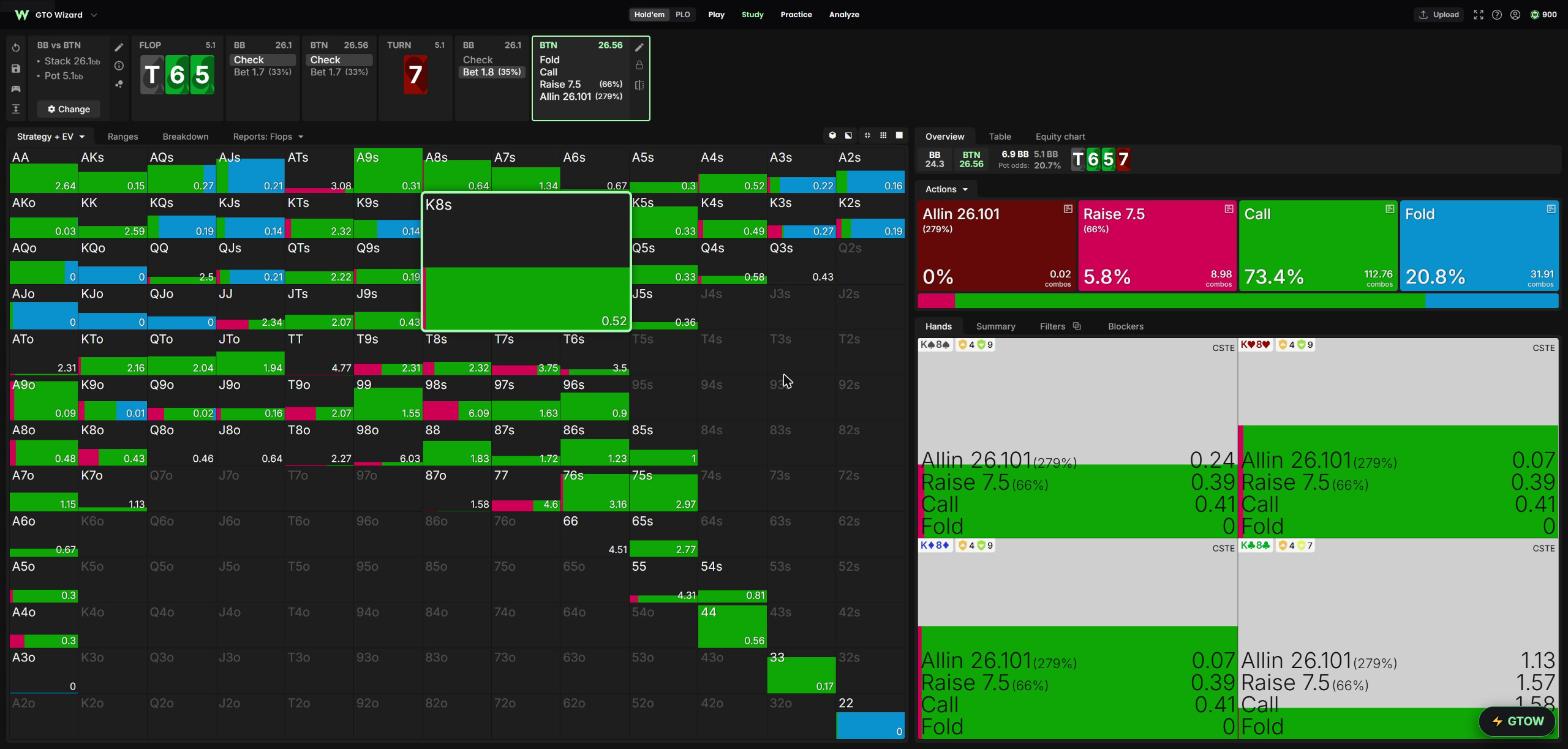Enter fullscreen mode from the top bar
1568x749 pixels.
1478,15
